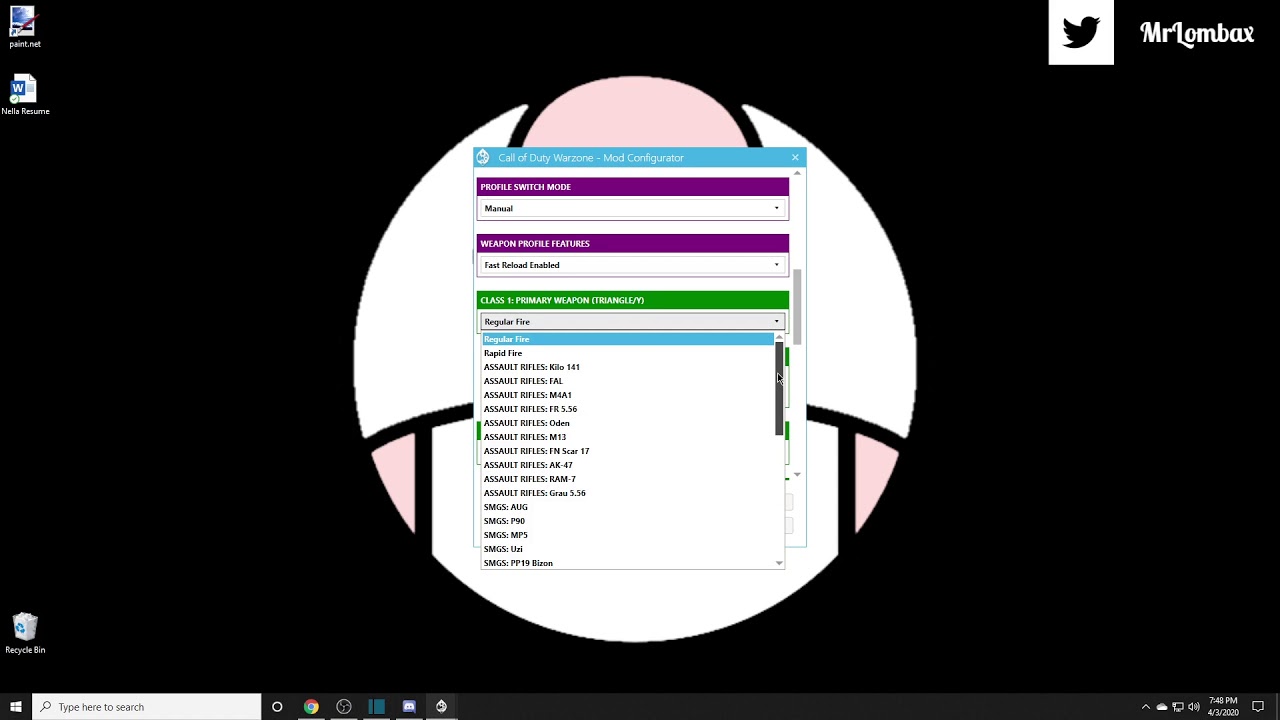Click the configurator window scrollbar thumb
Image resolution: width=1280 pixels, height=720 pixels.
798,307
